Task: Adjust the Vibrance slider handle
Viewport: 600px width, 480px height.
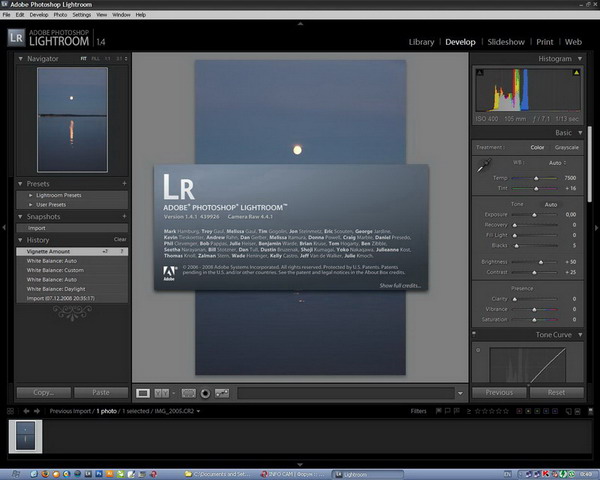Action: coord(534,309)
